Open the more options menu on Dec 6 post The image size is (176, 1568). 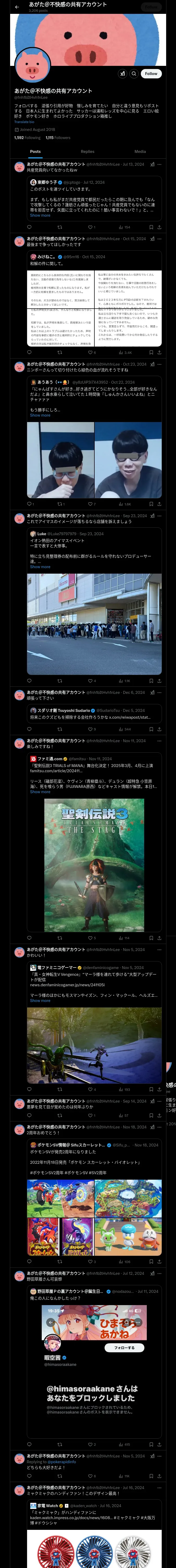[x=160, y=692]
